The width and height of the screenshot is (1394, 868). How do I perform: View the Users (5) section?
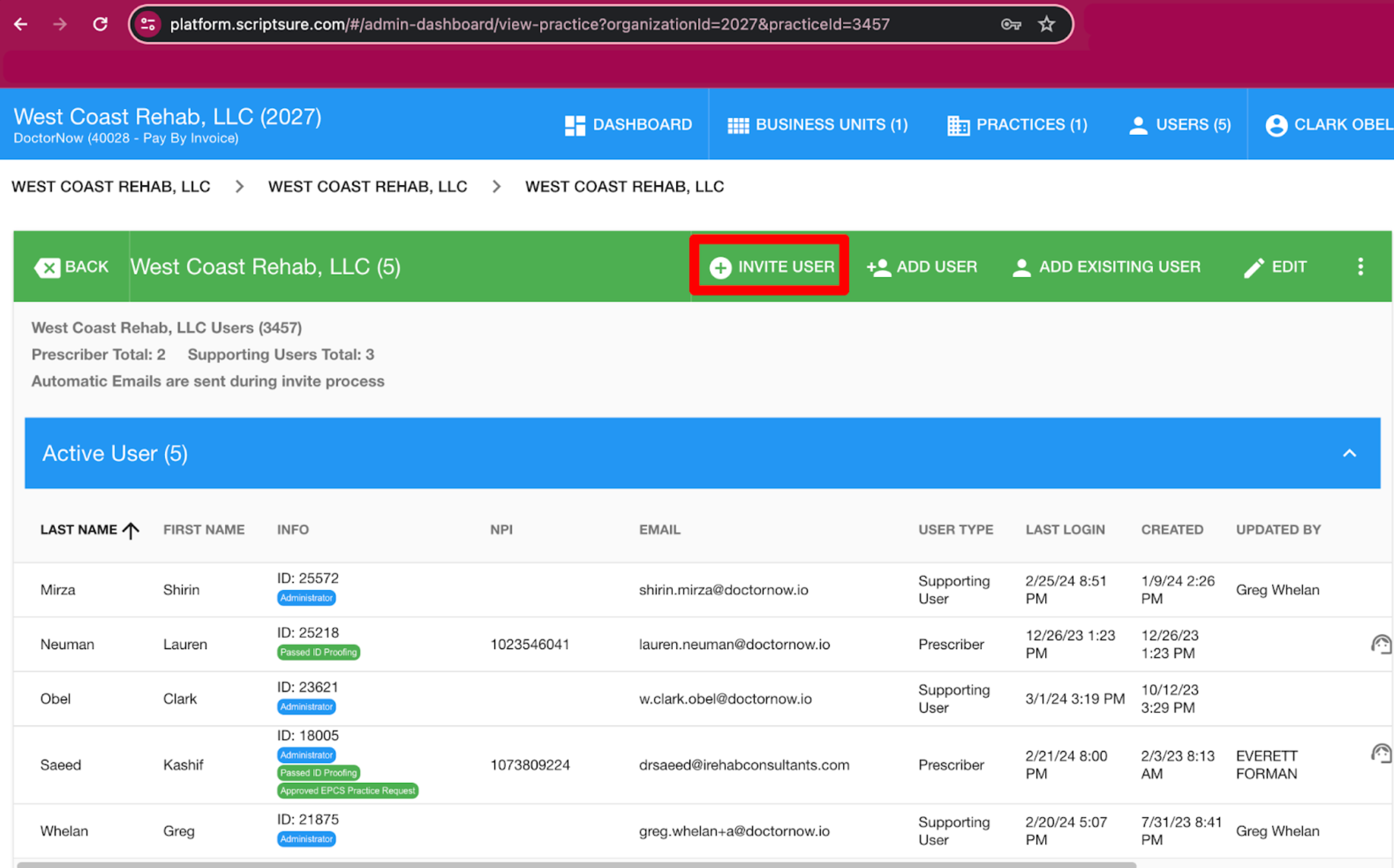tap(1177, 124)
